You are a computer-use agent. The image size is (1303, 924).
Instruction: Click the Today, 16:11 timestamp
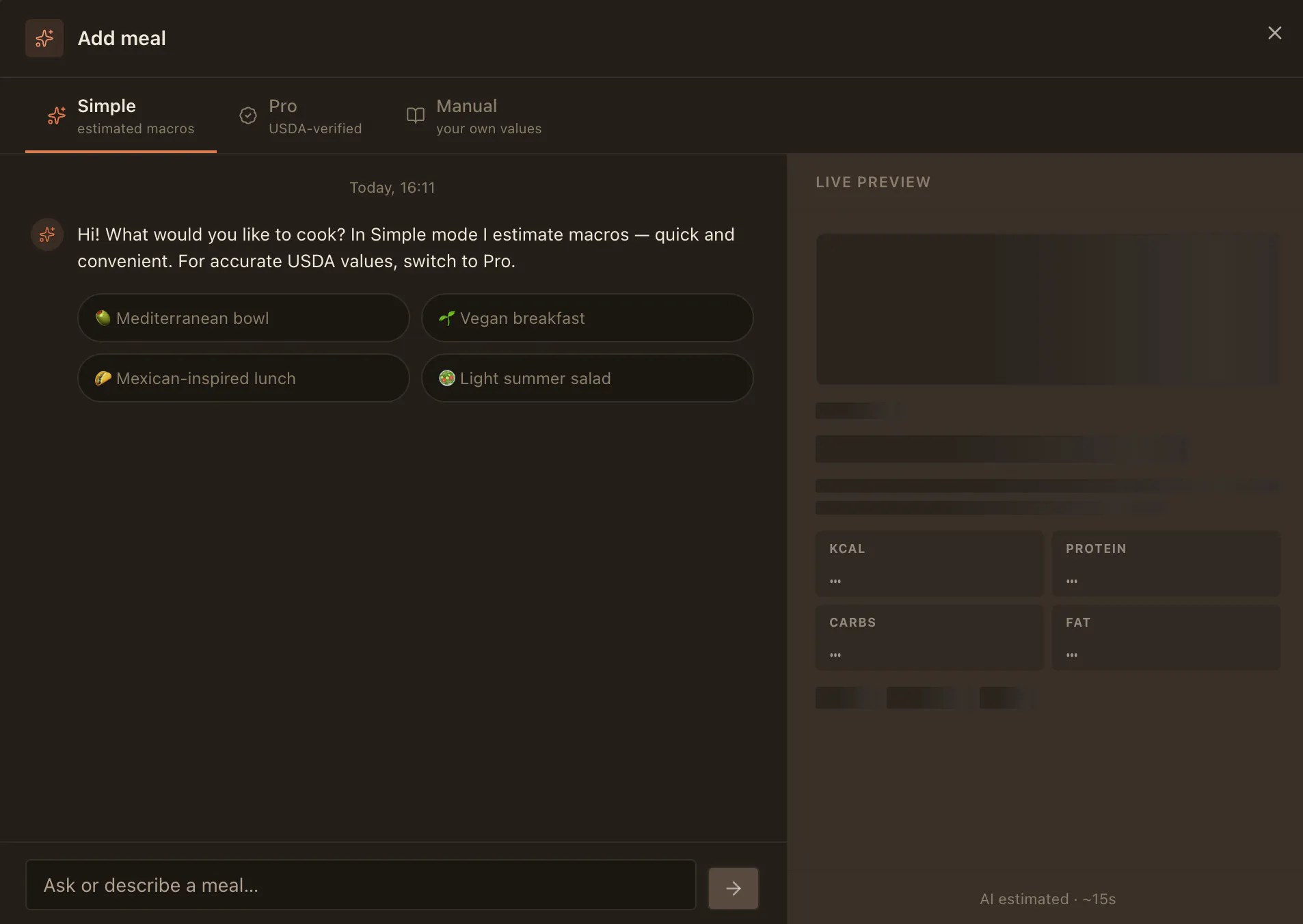[392, 187]
